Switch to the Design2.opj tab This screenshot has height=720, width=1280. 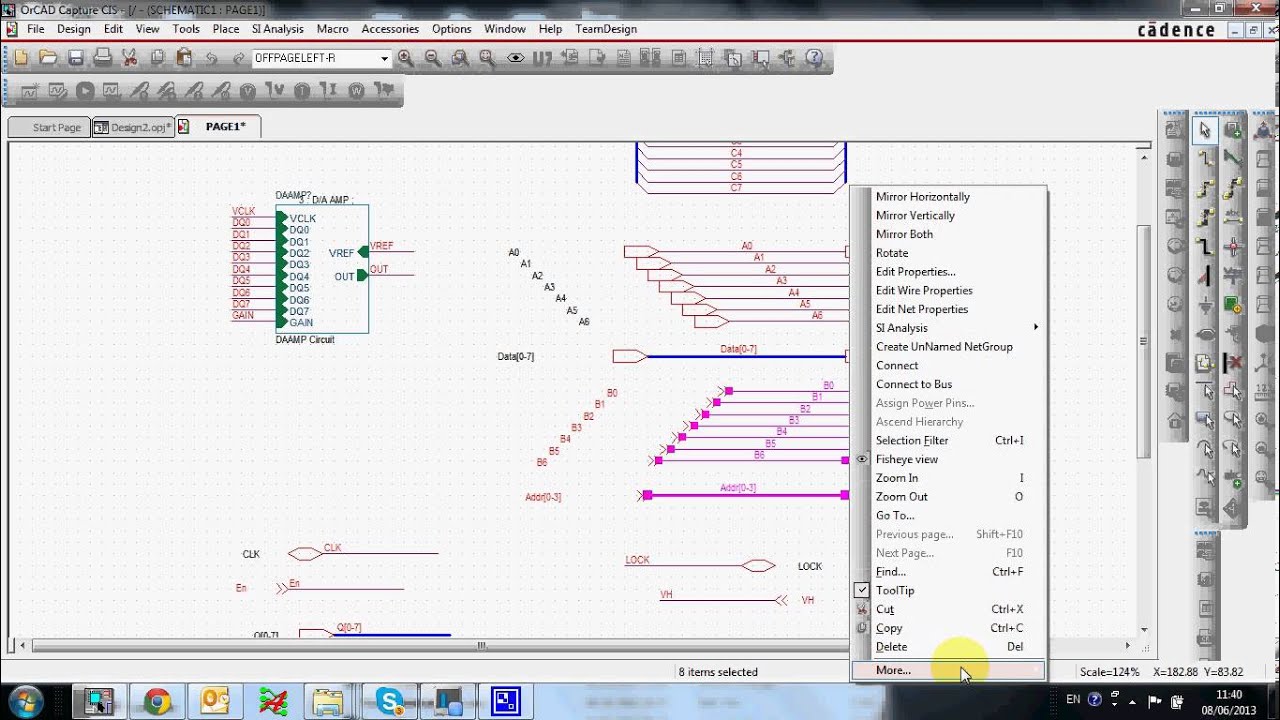(133, 127)
